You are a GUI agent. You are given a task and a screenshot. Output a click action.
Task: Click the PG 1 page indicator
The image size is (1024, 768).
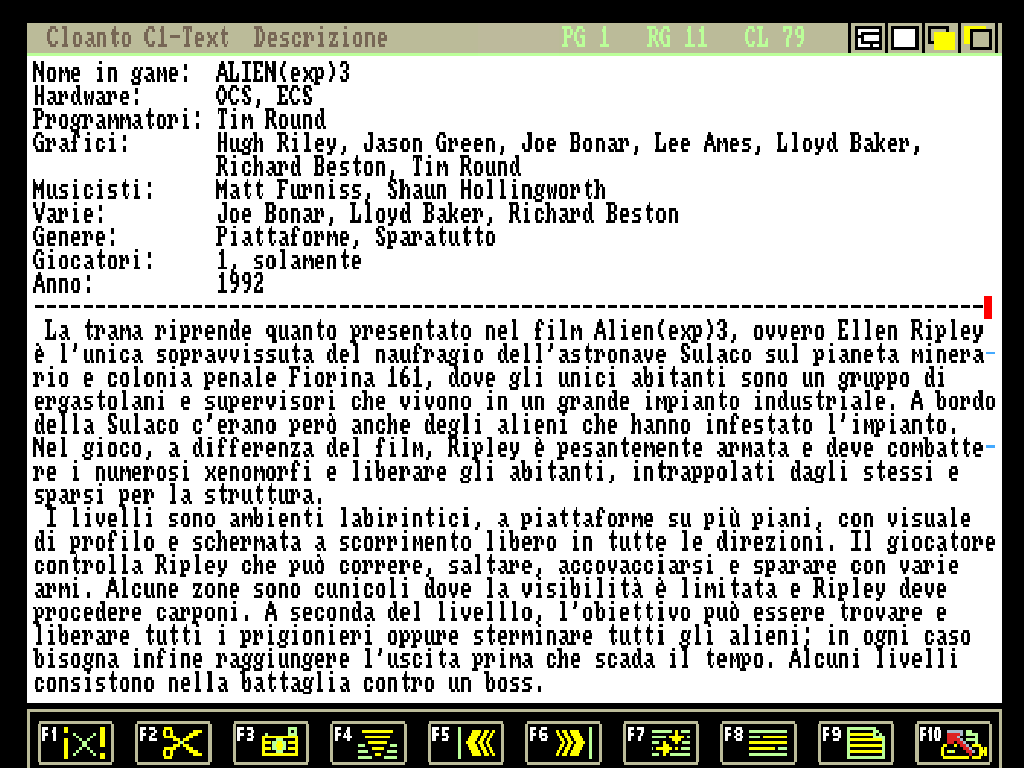click(x=585, y=39)
